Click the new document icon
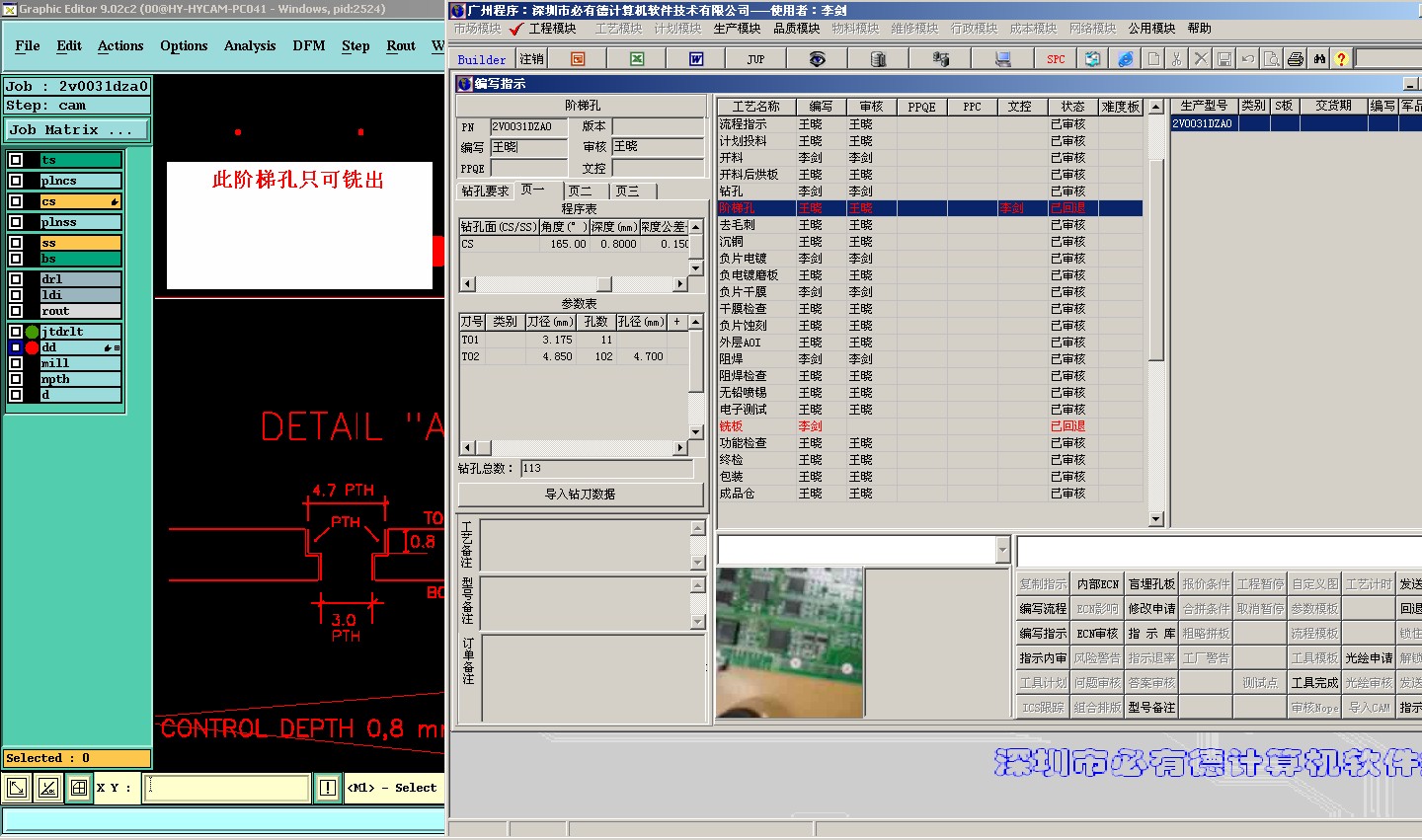Image resolution: width=1422 pixels, height=840 pixels. tap(1153, 59)
